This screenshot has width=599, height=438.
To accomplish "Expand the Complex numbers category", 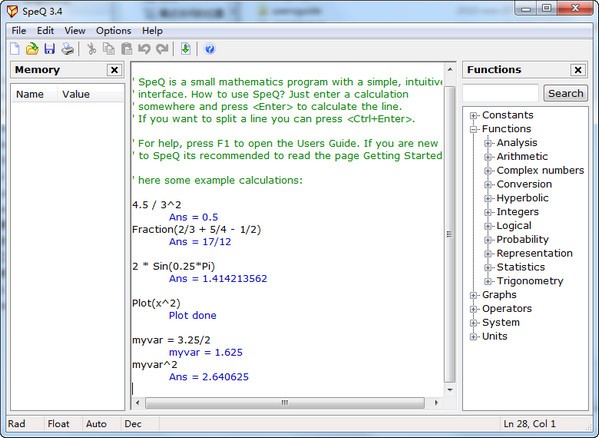I will click(x=488, y=171).
